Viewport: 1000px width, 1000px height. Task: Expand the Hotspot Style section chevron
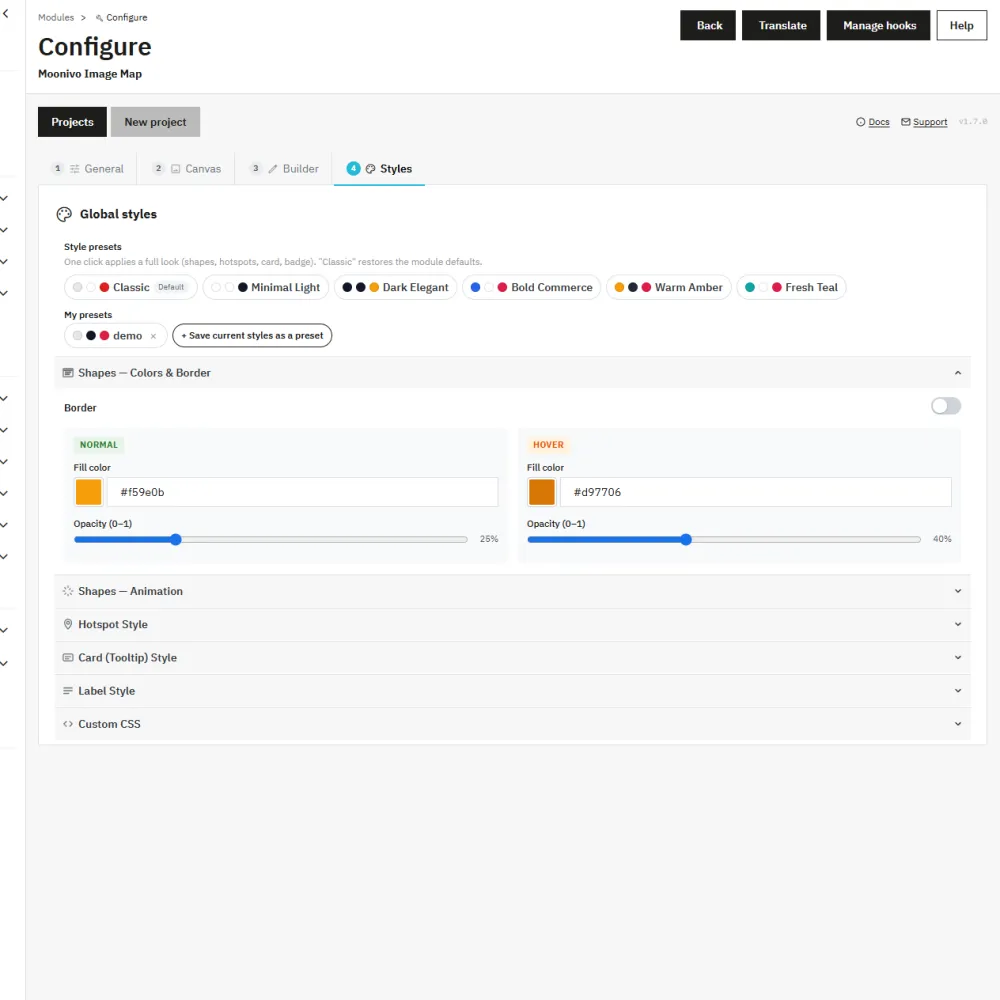(x=957, y=624)
